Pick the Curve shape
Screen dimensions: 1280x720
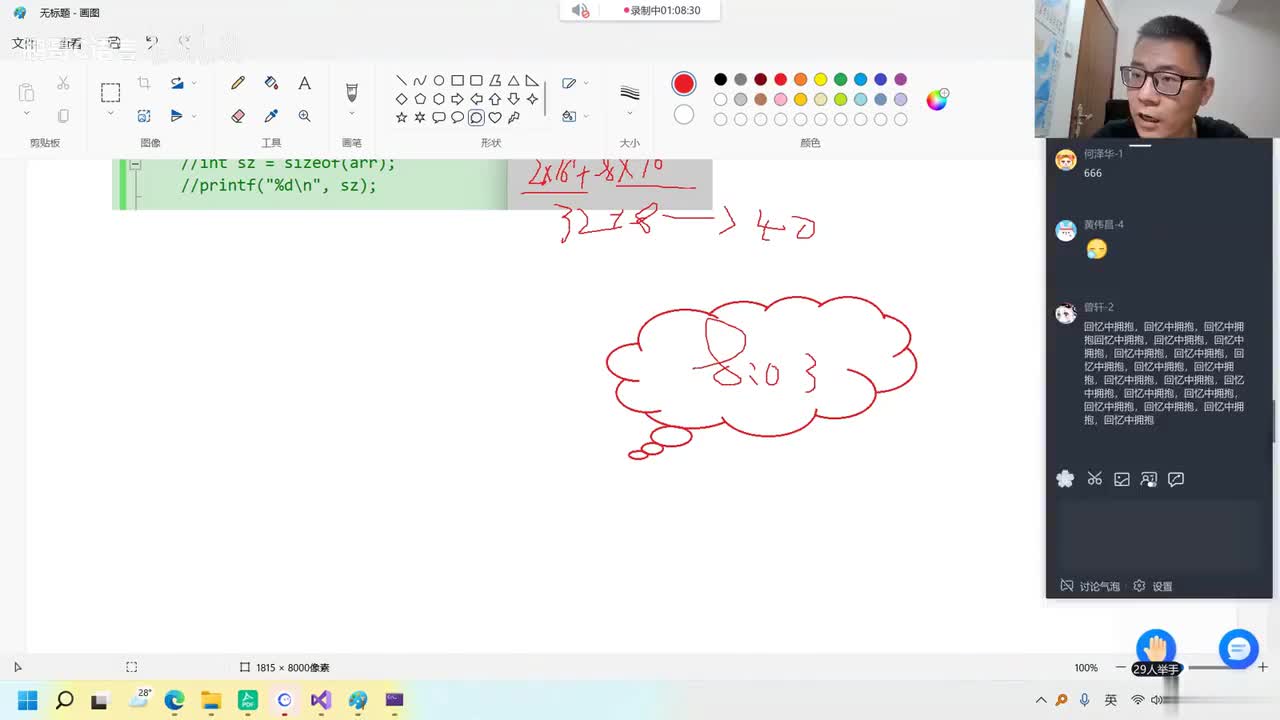pos(420,81)
